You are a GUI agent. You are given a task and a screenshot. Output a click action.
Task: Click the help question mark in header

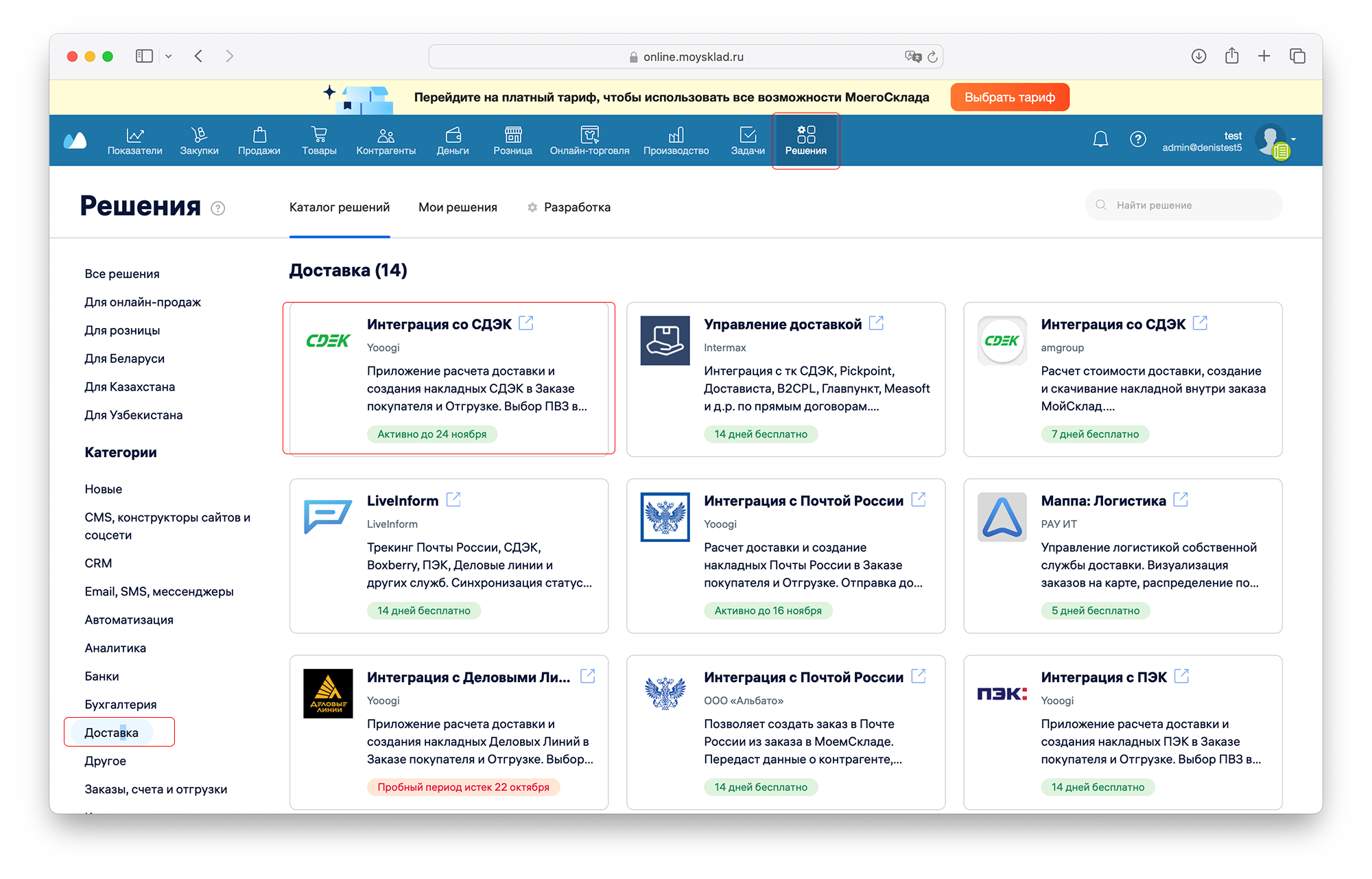click(x=1137, y=139)
